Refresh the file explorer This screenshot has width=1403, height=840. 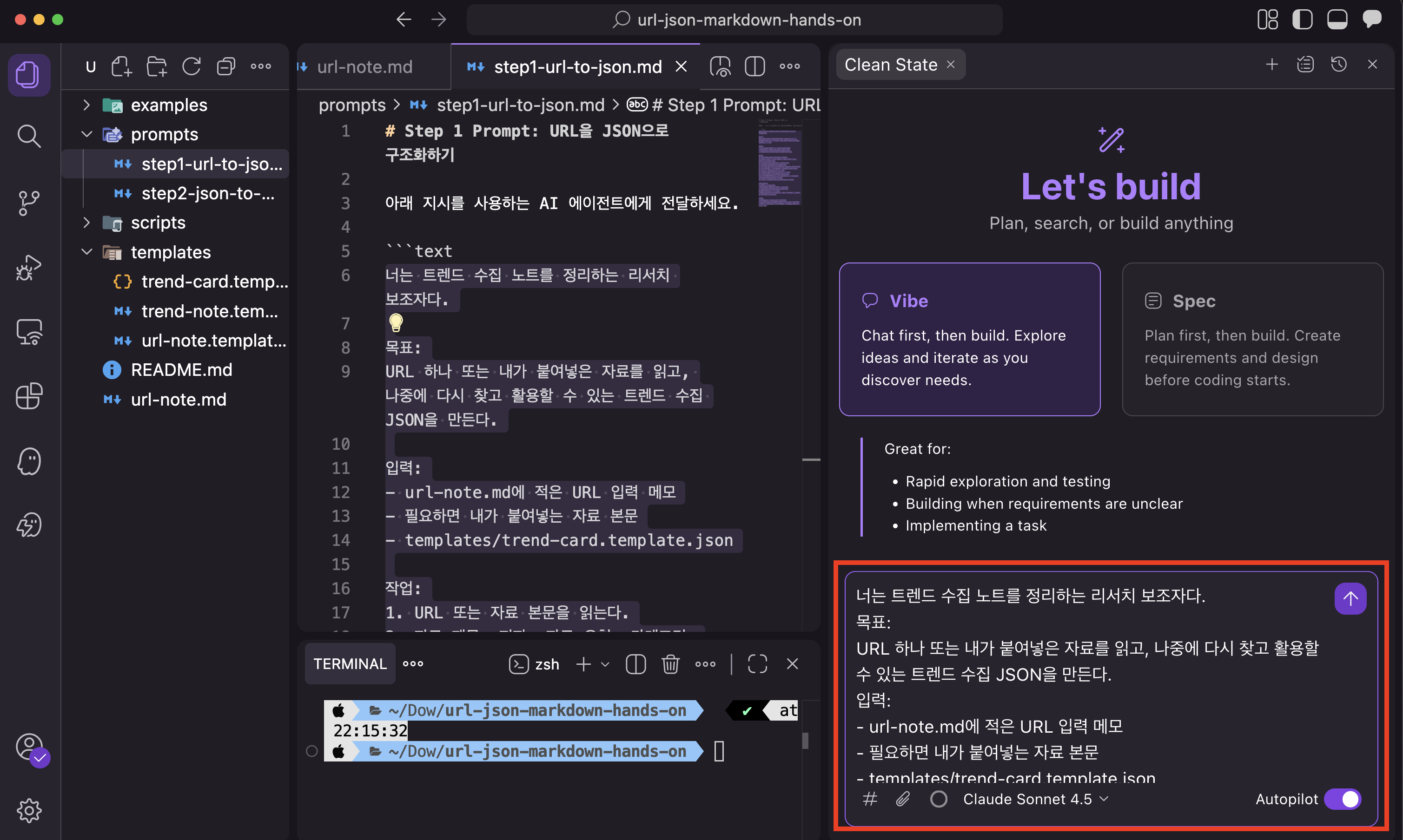coord(192,67)
